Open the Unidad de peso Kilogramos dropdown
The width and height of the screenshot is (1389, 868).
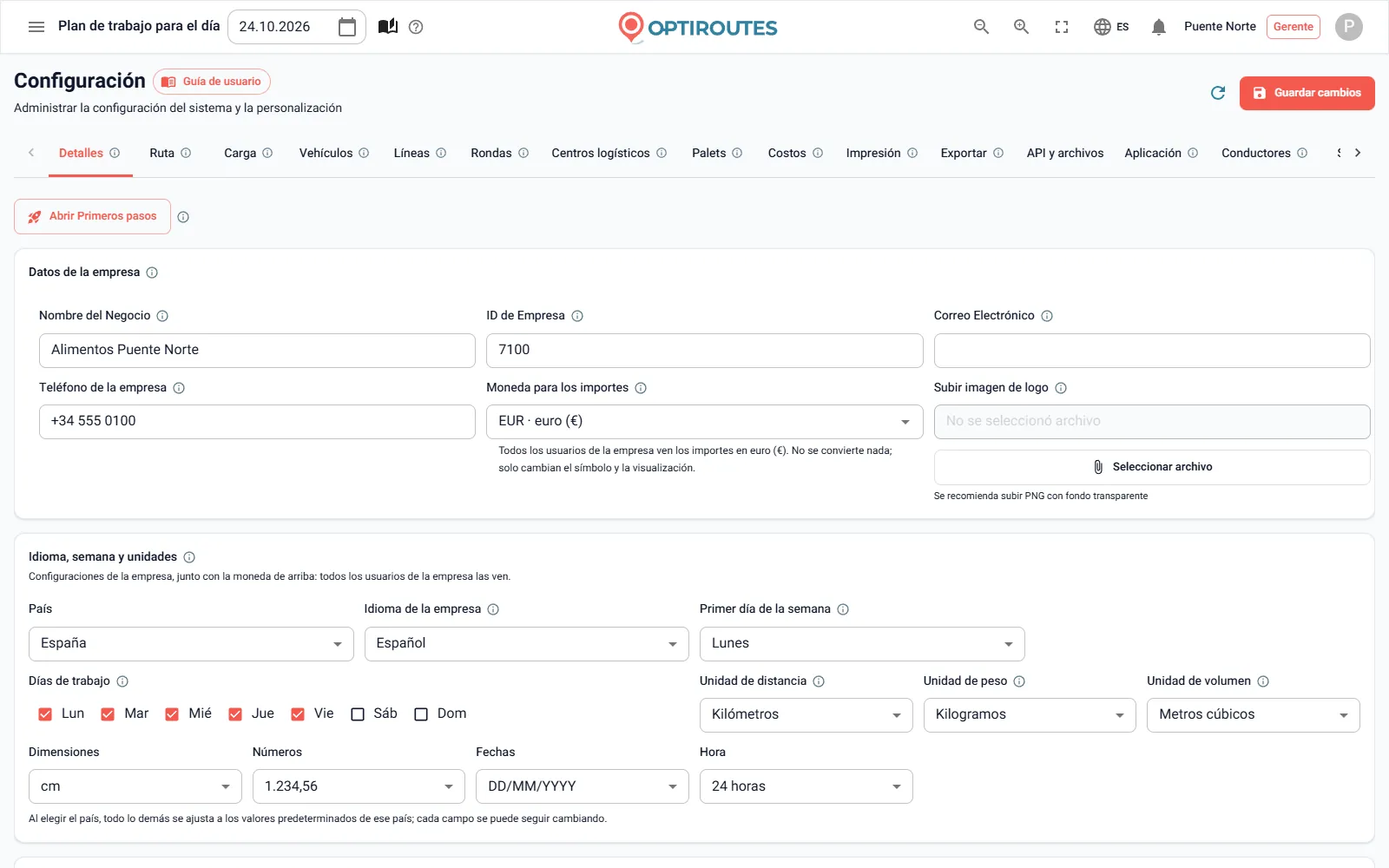point(1030,715)
